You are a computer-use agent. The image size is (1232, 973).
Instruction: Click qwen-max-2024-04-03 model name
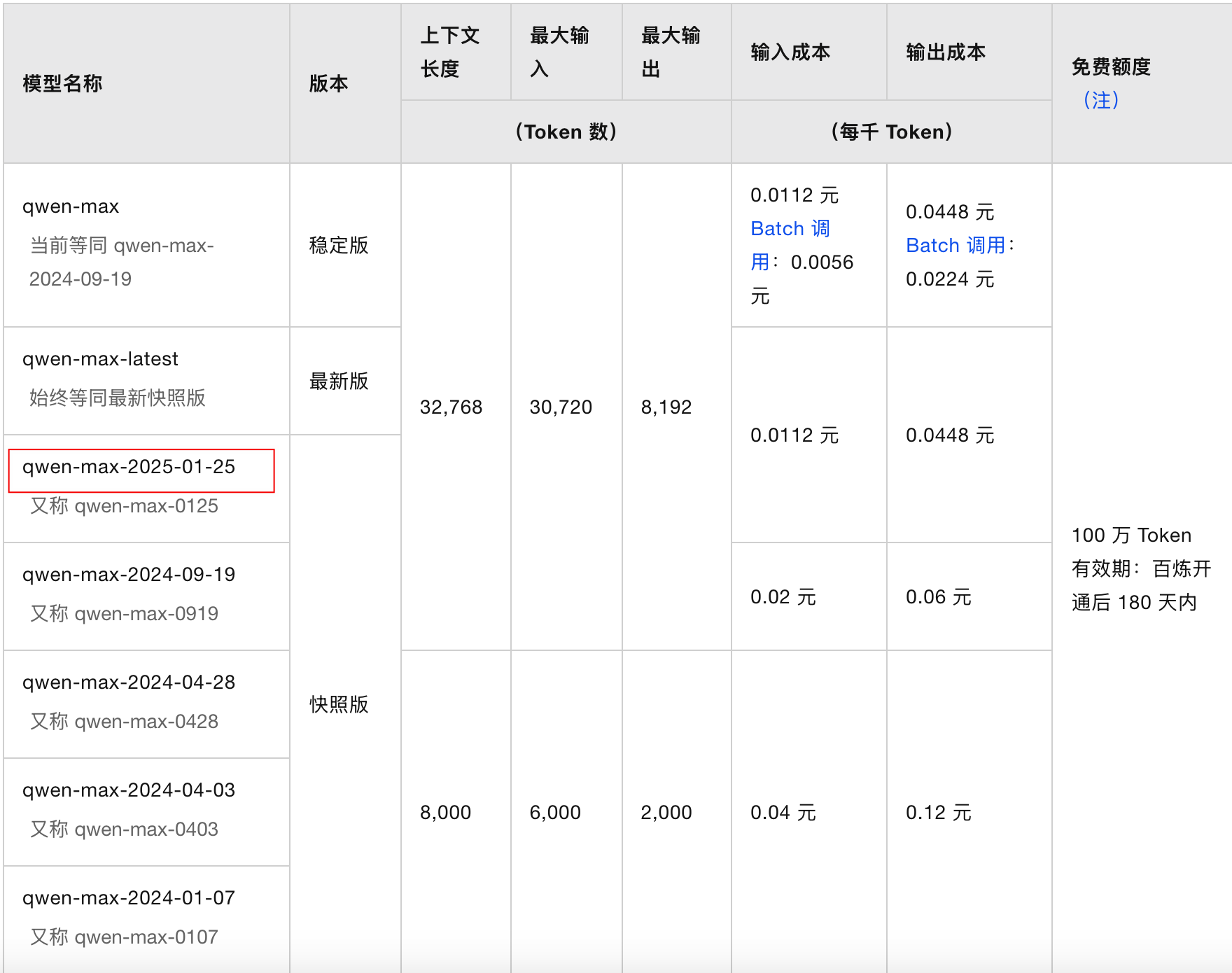pos(129,790)
